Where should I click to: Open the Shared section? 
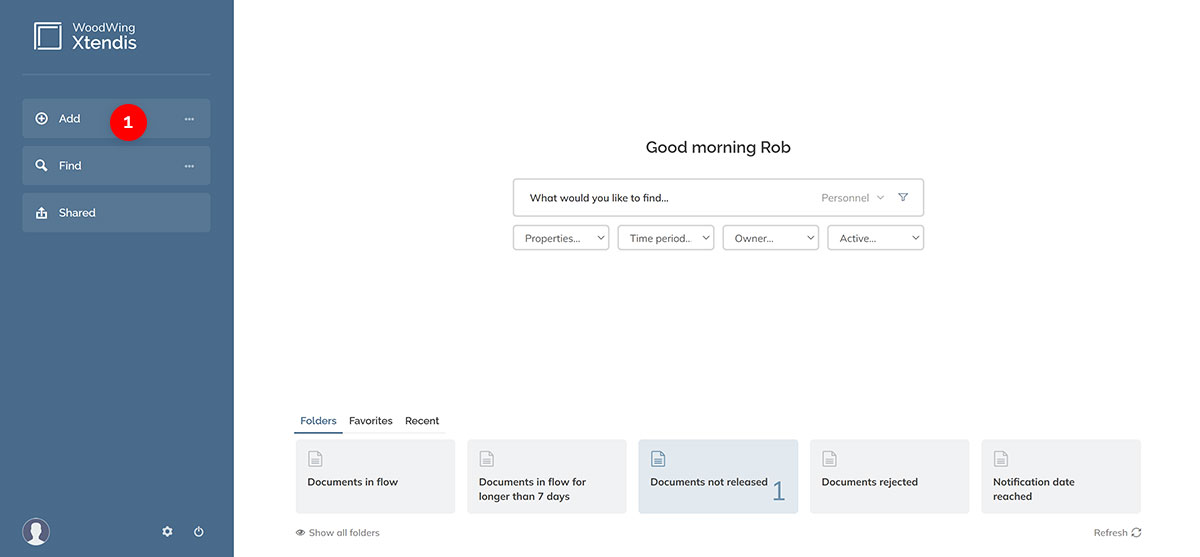click(116, 213)
